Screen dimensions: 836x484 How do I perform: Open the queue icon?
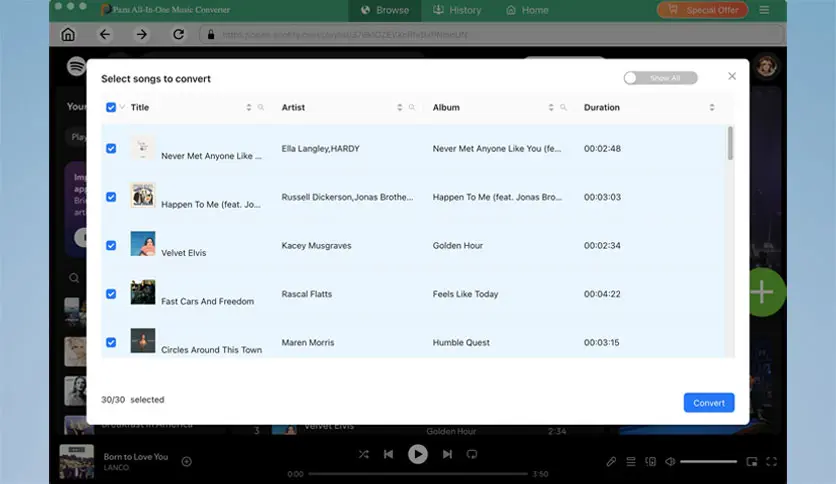click(x=631, y=462)
